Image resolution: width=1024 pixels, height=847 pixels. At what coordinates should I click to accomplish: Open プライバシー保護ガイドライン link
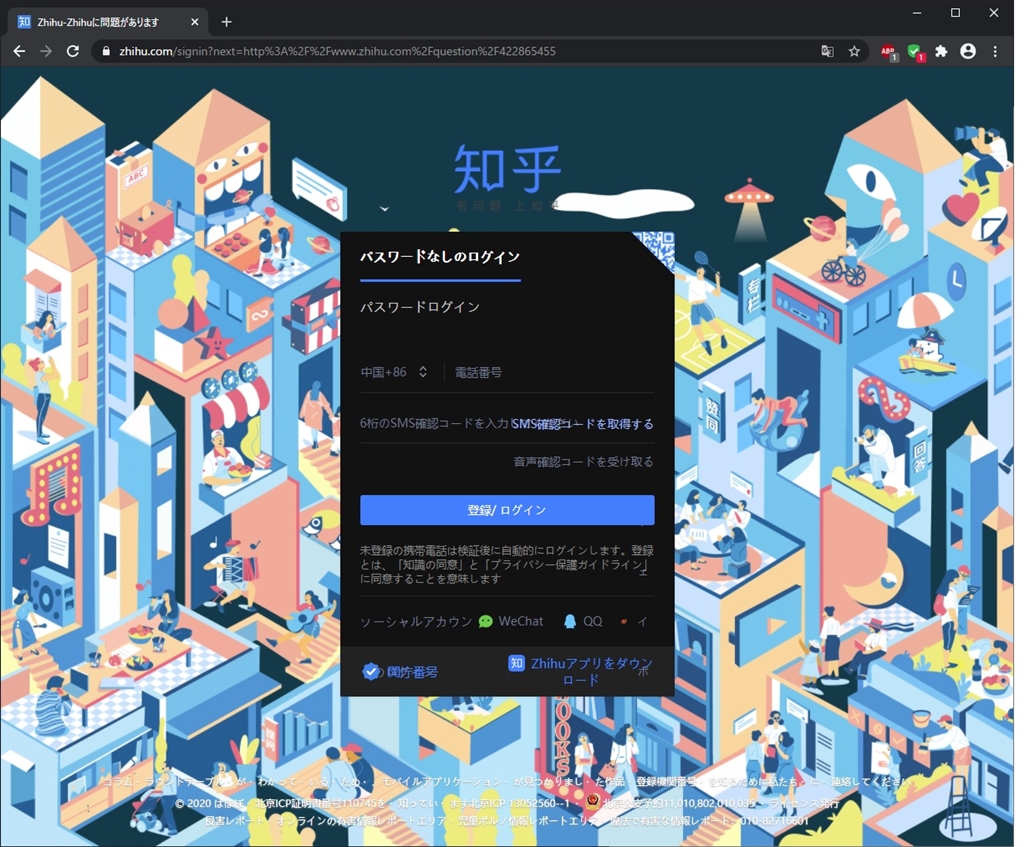(566, 564)
